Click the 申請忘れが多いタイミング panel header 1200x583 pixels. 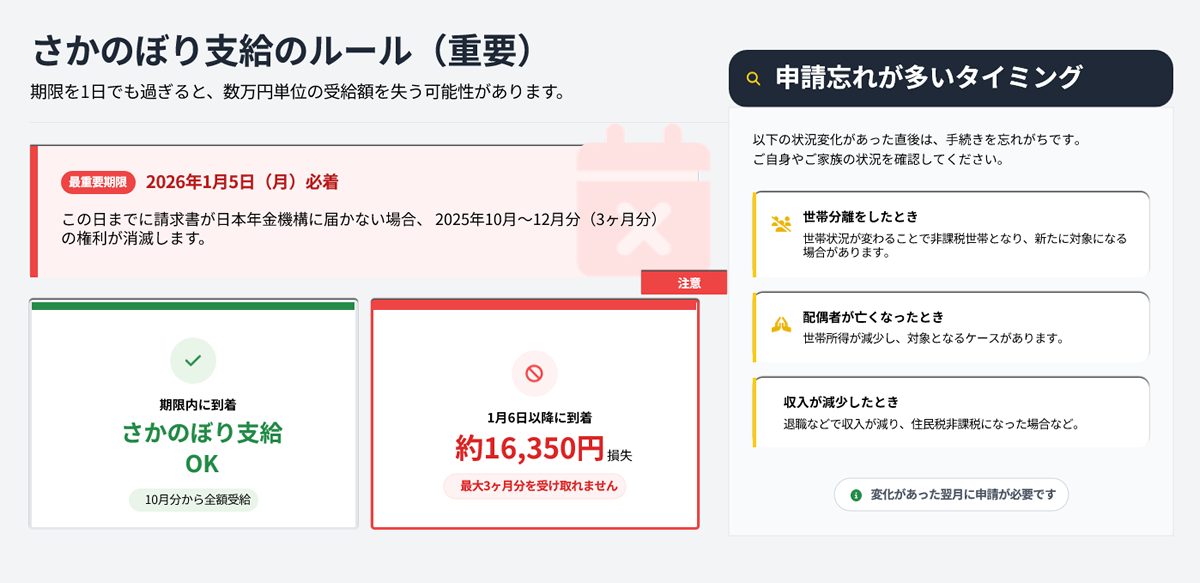coord(950,78)
